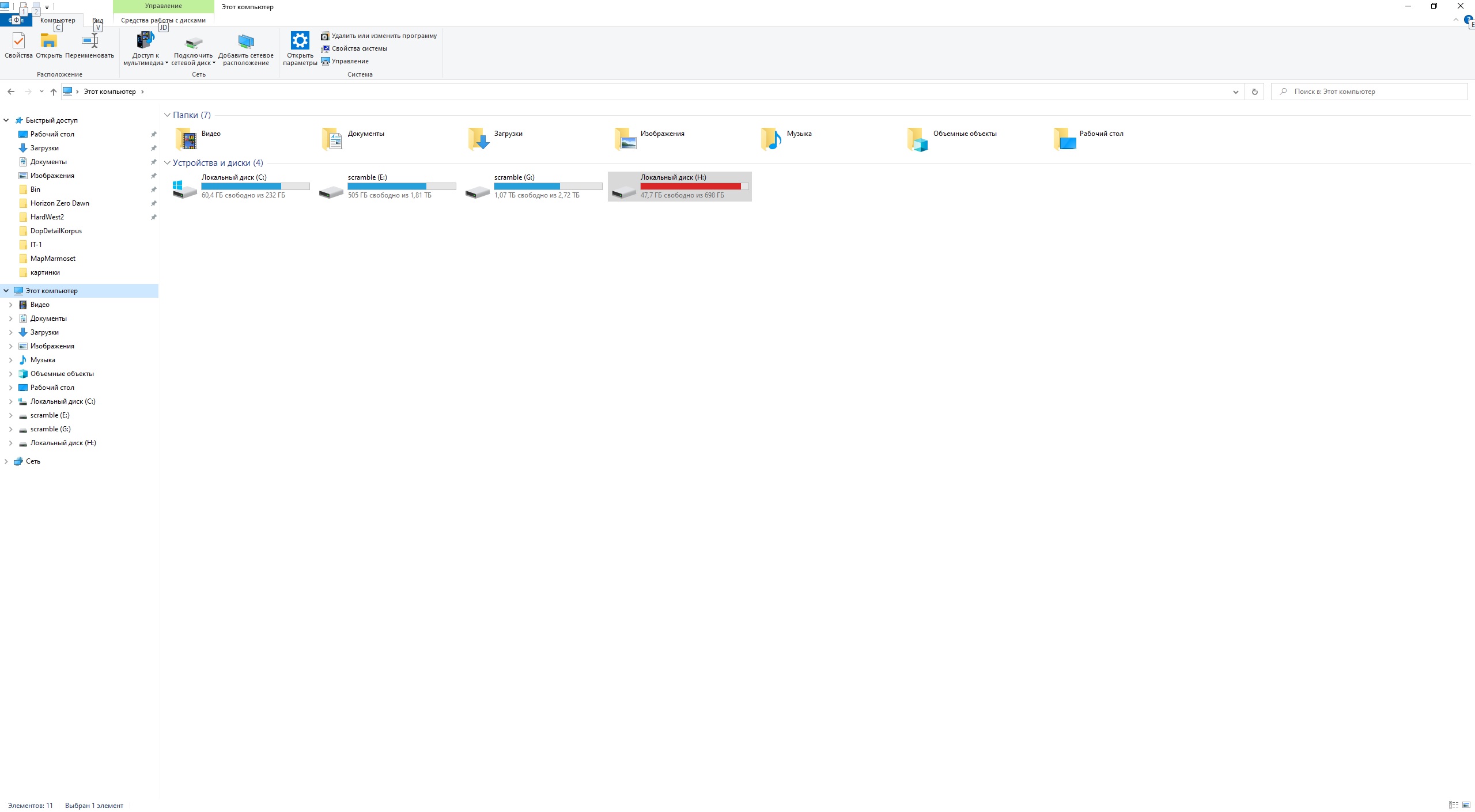Image resolution: width=1475 pixels, height=812 pixels.
Task: Collapse the Папки (7) group
Action: tap(167, 115)
